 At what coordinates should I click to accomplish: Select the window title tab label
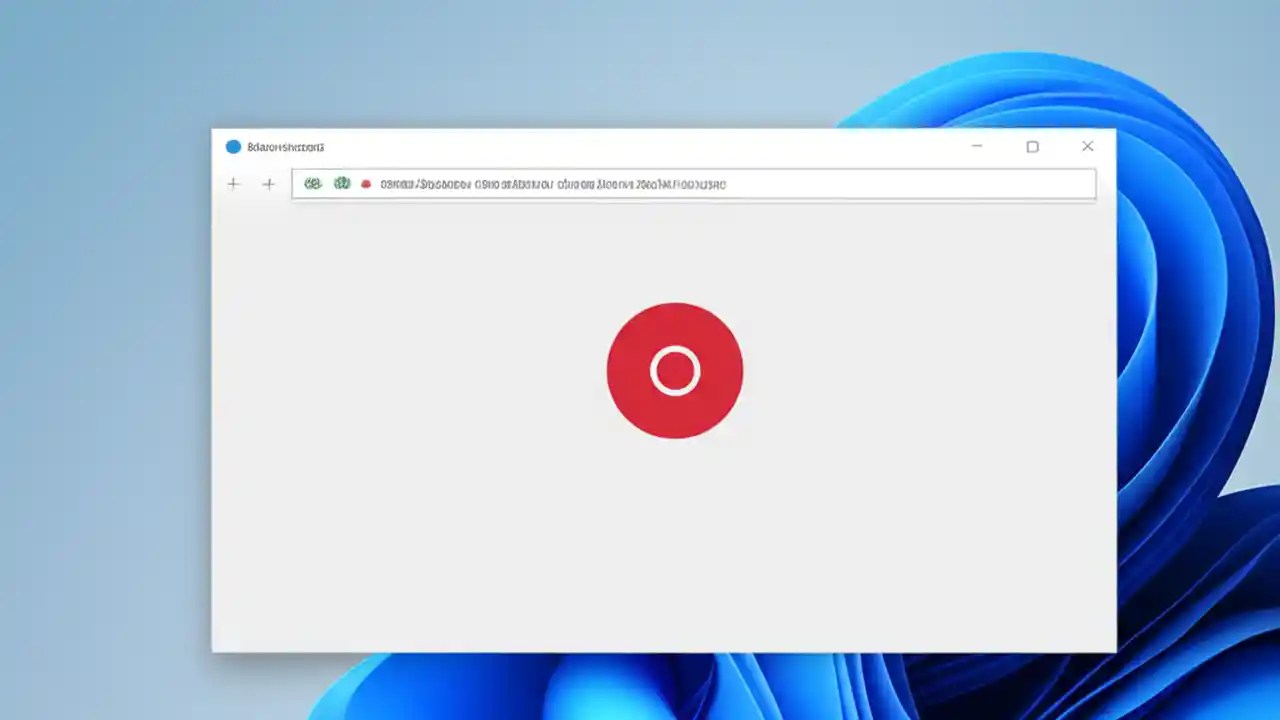point(285,146)
